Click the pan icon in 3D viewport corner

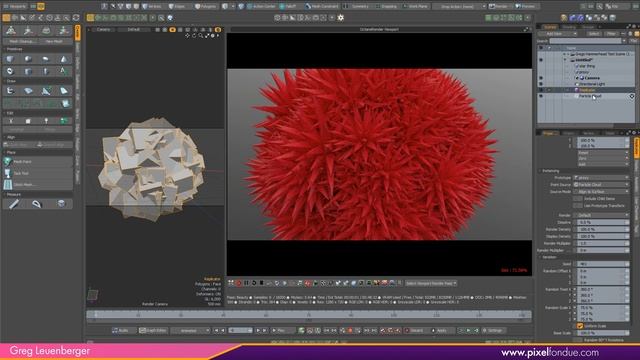click(187, 36)
